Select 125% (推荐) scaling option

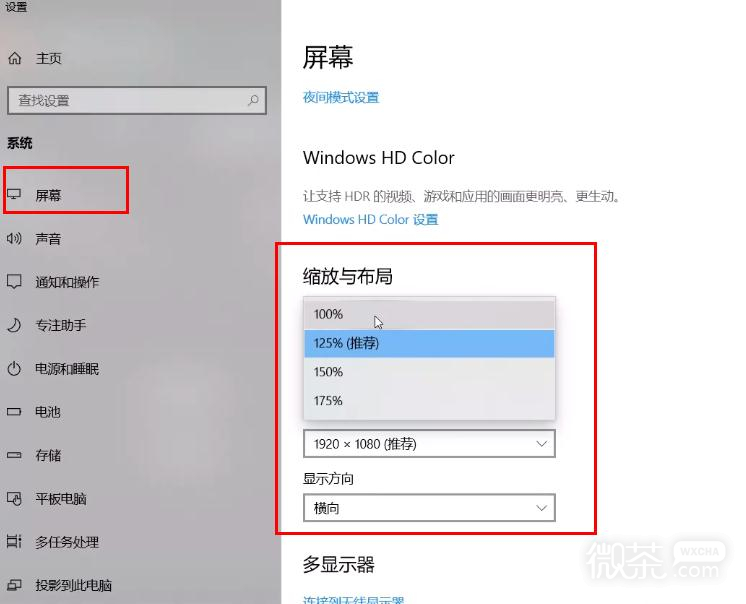click(x=429, y=343)
